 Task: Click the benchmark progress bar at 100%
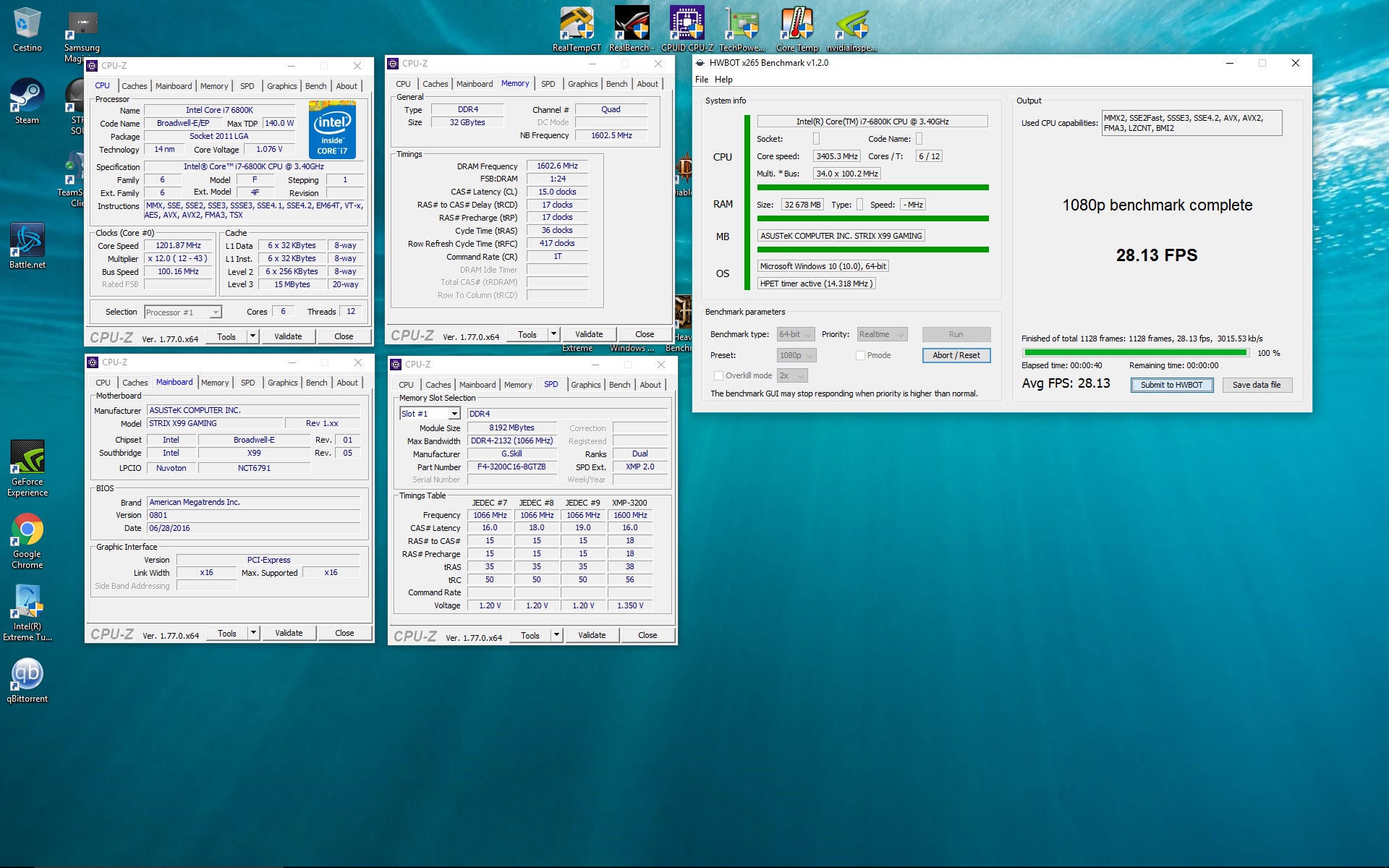pos(1135,353)
